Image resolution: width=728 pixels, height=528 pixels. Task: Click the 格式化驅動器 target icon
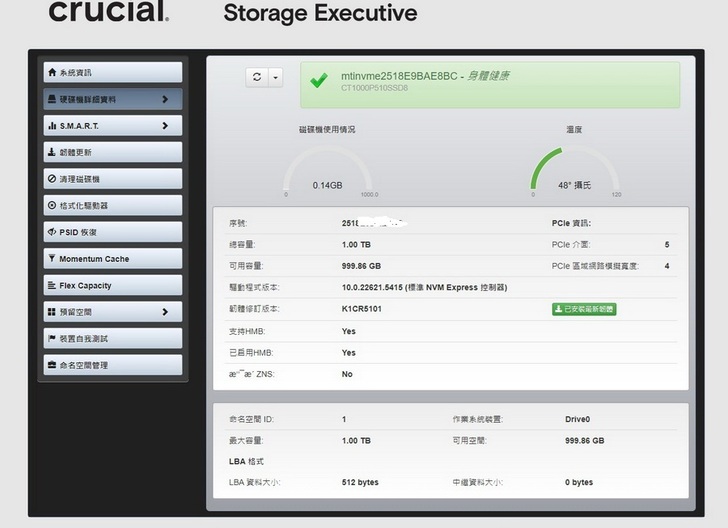point(52,206)
